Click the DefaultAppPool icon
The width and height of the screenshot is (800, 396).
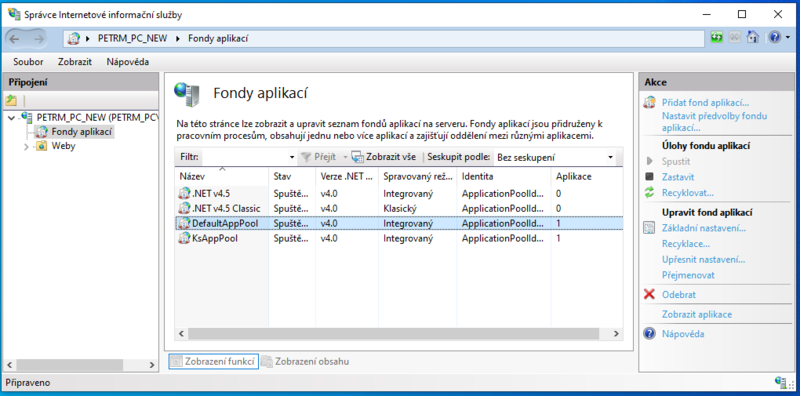tap(184, 224)
